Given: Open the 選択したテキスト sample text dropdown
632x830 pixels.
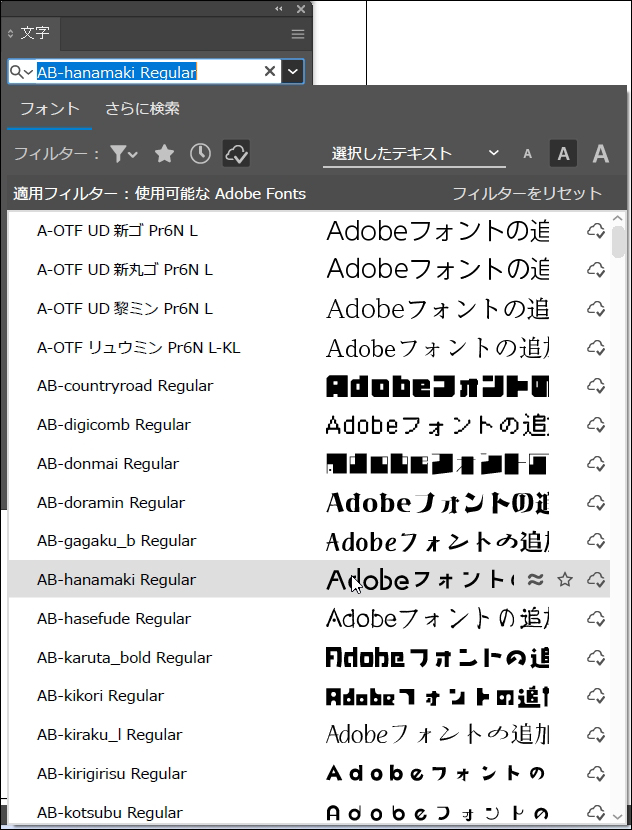Looking at the screenshot, I should tap(414, 154).
